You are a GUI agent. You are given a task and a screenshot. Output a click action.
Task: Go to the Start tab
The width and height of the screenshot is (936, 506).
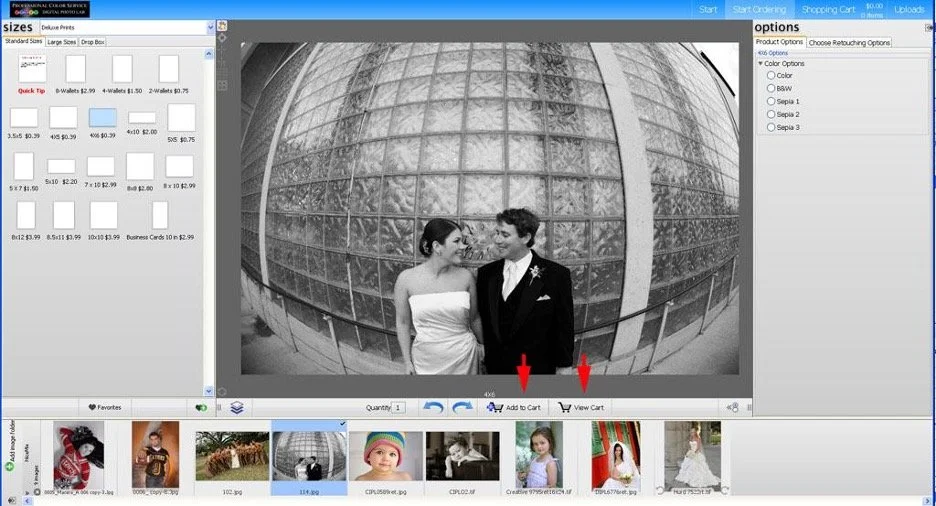coord(708,10)
